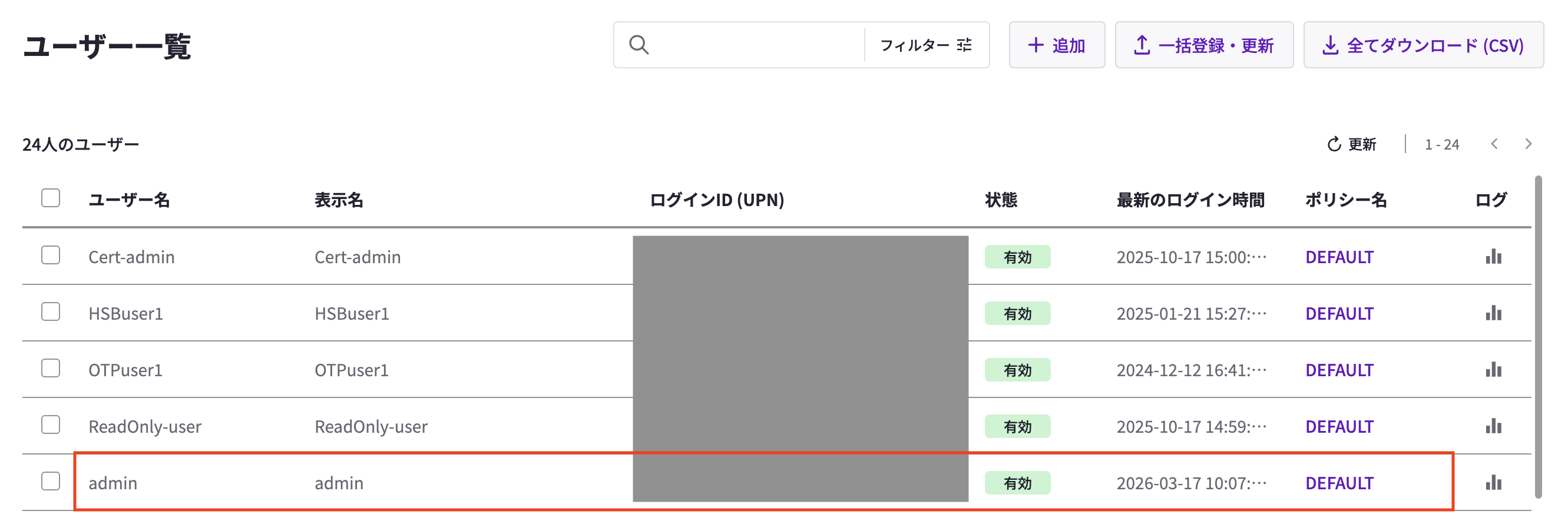The width and height of the screenshot is (1568, 524).
Task: Click the 有効 status badge for admin
Action: point(1018,483)
